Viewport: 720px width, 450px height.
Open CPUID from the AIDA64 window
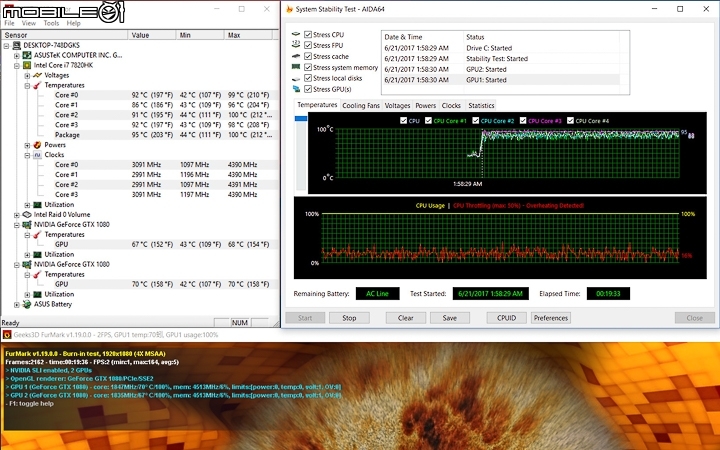click(506, 318)
